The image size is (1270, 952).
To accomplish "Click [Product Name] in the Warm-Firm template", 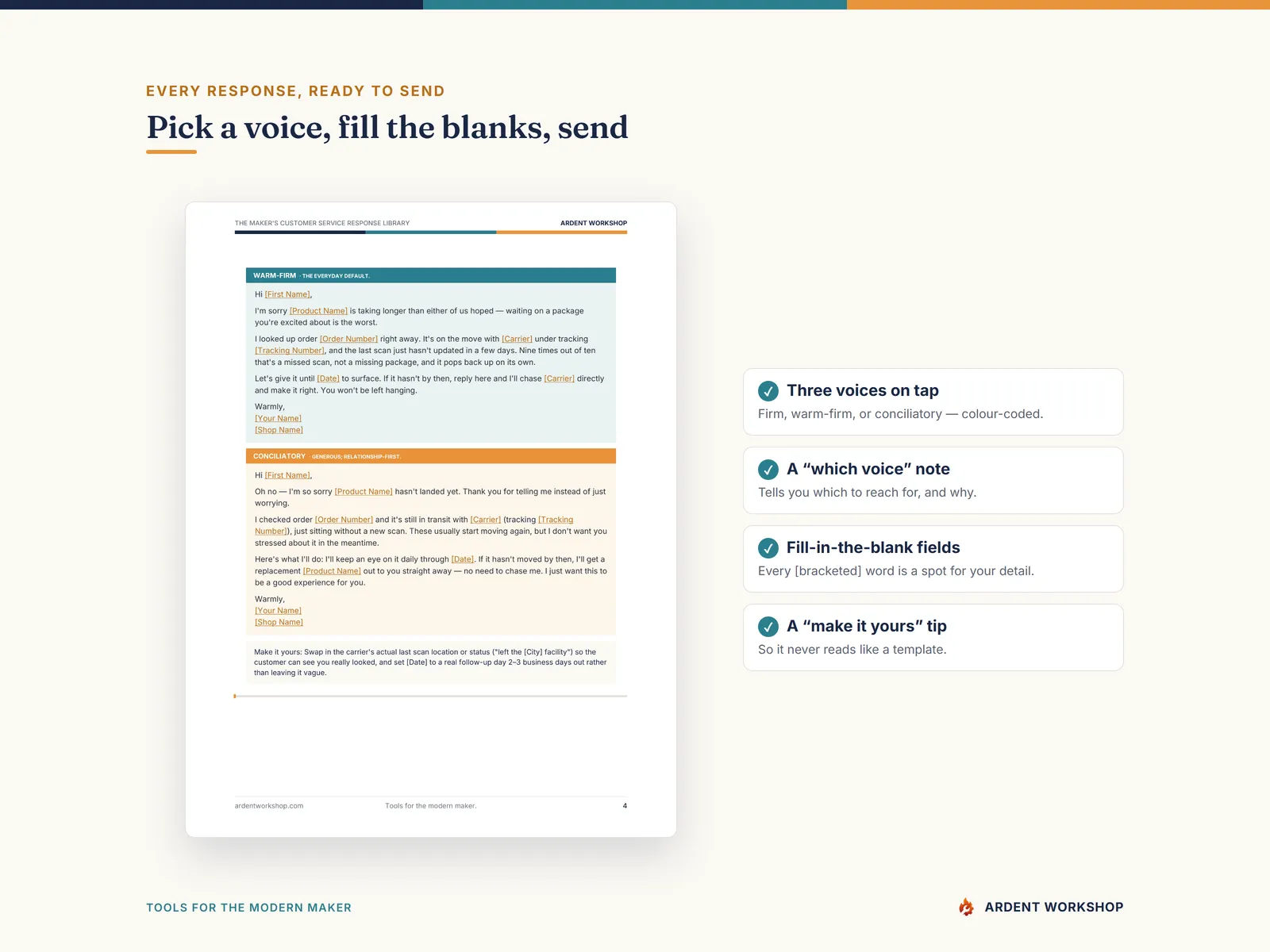I will 318,311.
